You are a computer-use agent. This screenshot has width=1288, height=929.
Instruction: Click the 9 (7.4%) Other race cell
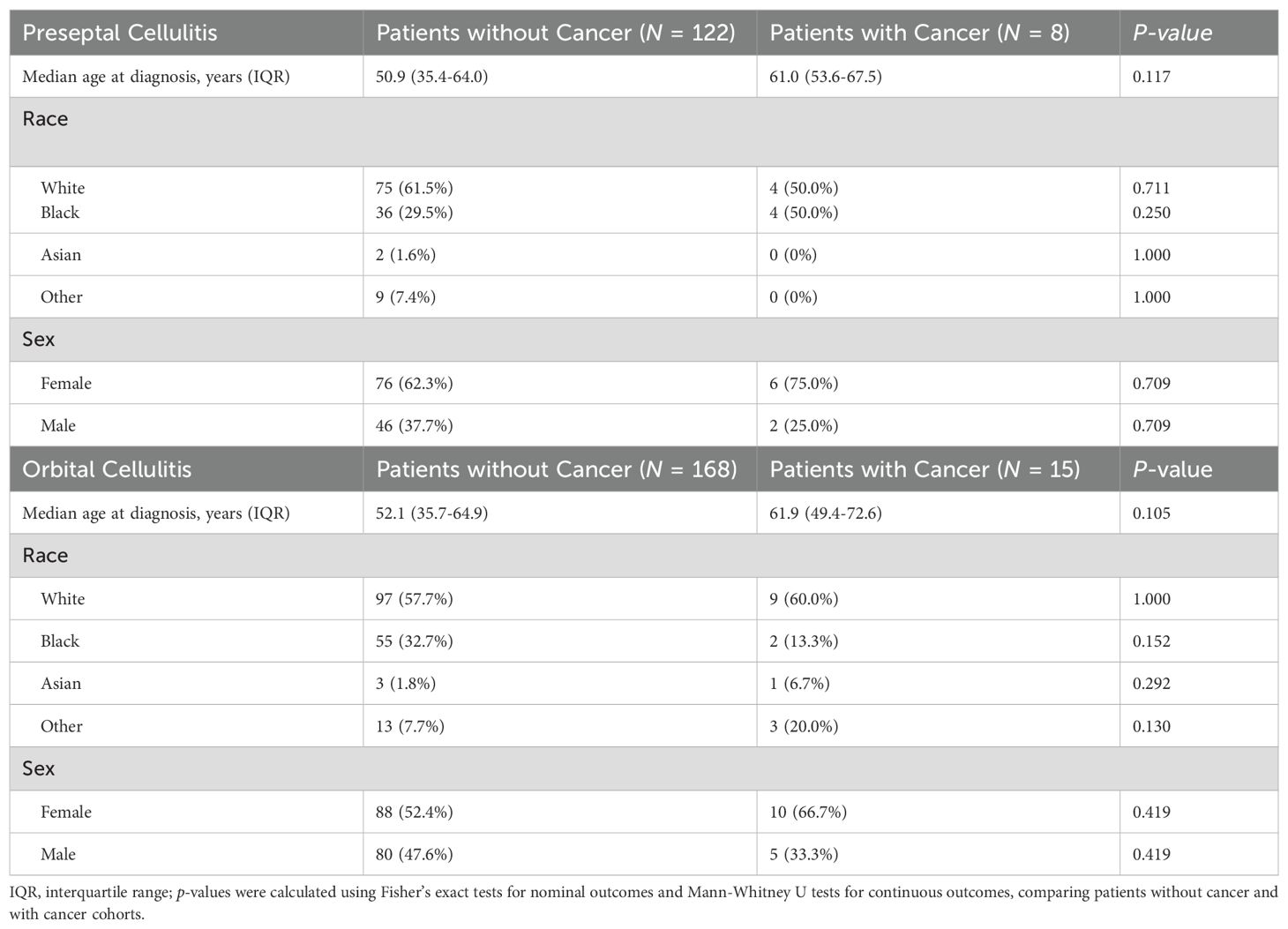[x=405, y=297]
